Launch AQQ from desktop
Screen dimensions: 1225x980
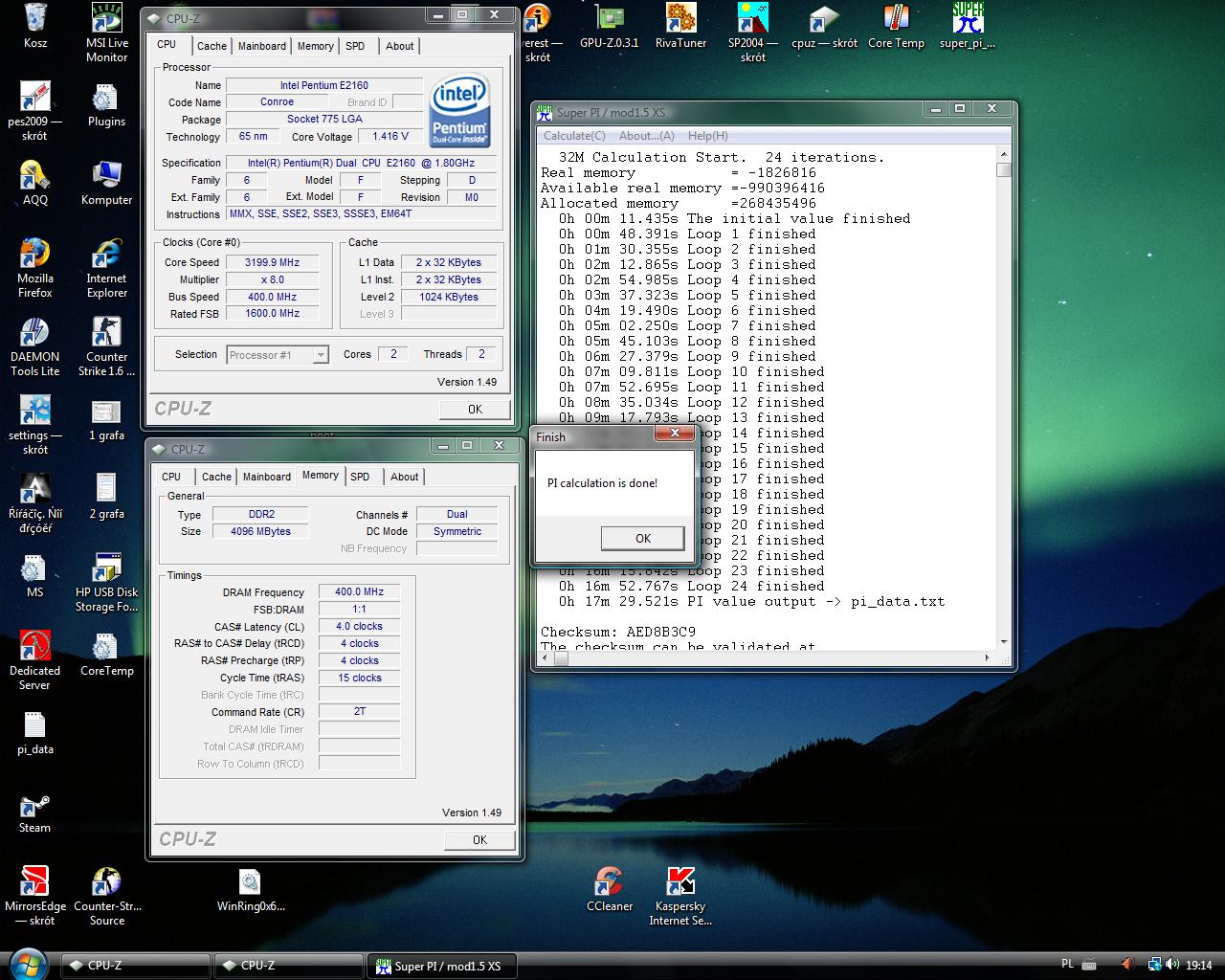pos(35,183)
